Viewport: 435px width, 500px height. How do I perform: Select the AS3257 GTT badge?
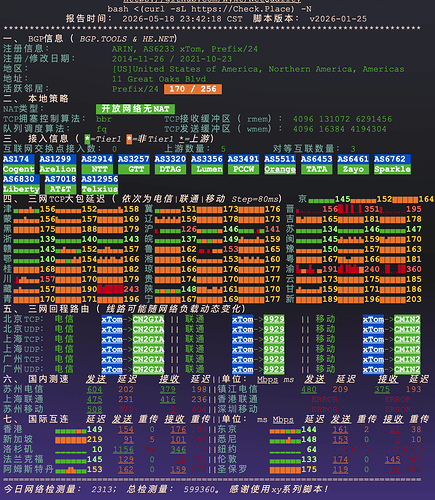[x=134, y=164]
